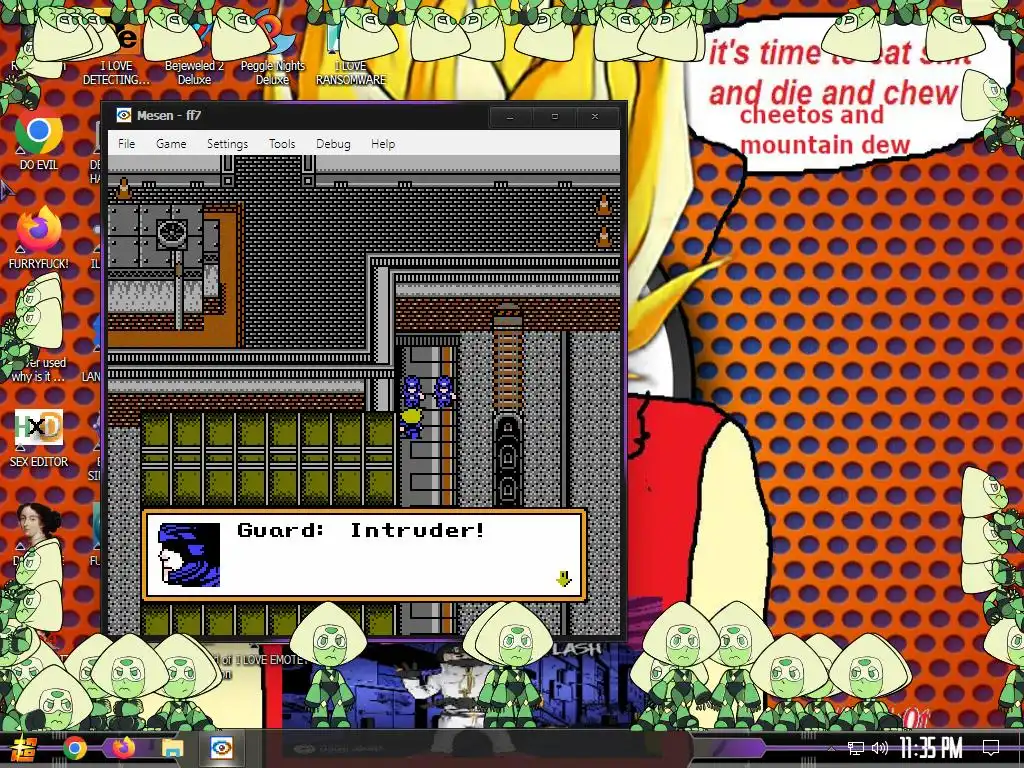The width and height of the screenshot is (1024, 768).
Task: Select the Chrome 'DO EVIL' desktop shortcut
Action: click(x=39, y=140)
